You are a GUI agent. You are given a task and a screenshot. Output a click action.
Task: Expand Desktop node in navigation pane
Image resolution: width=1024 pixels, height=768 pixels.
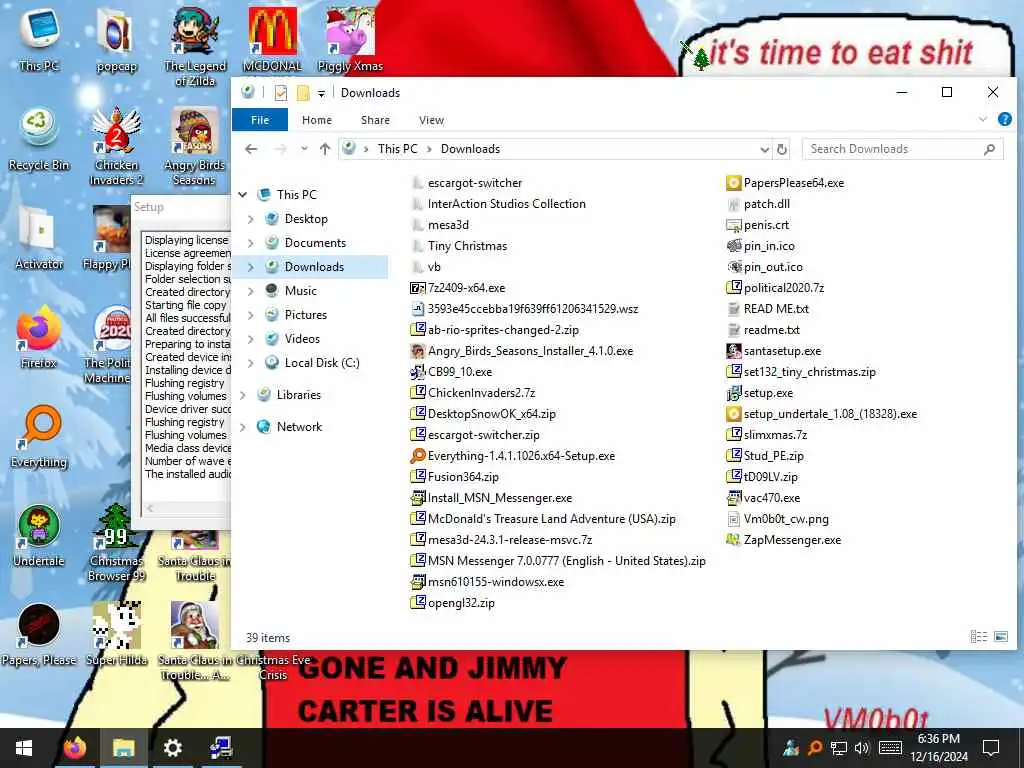click(x=251, y=219)
